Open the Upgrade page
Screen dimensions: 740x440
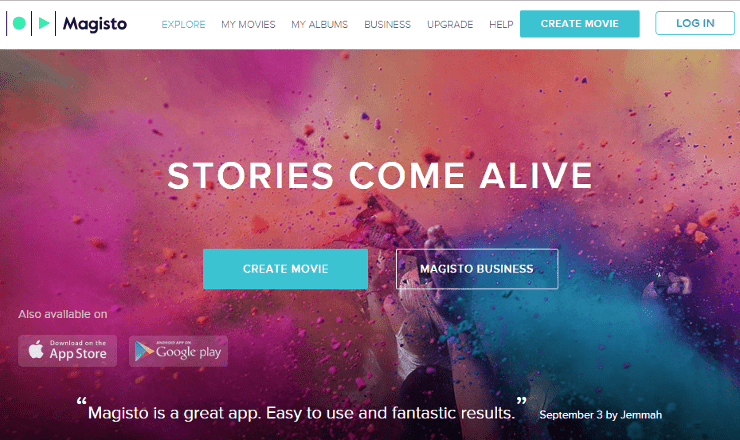point(450,25)
